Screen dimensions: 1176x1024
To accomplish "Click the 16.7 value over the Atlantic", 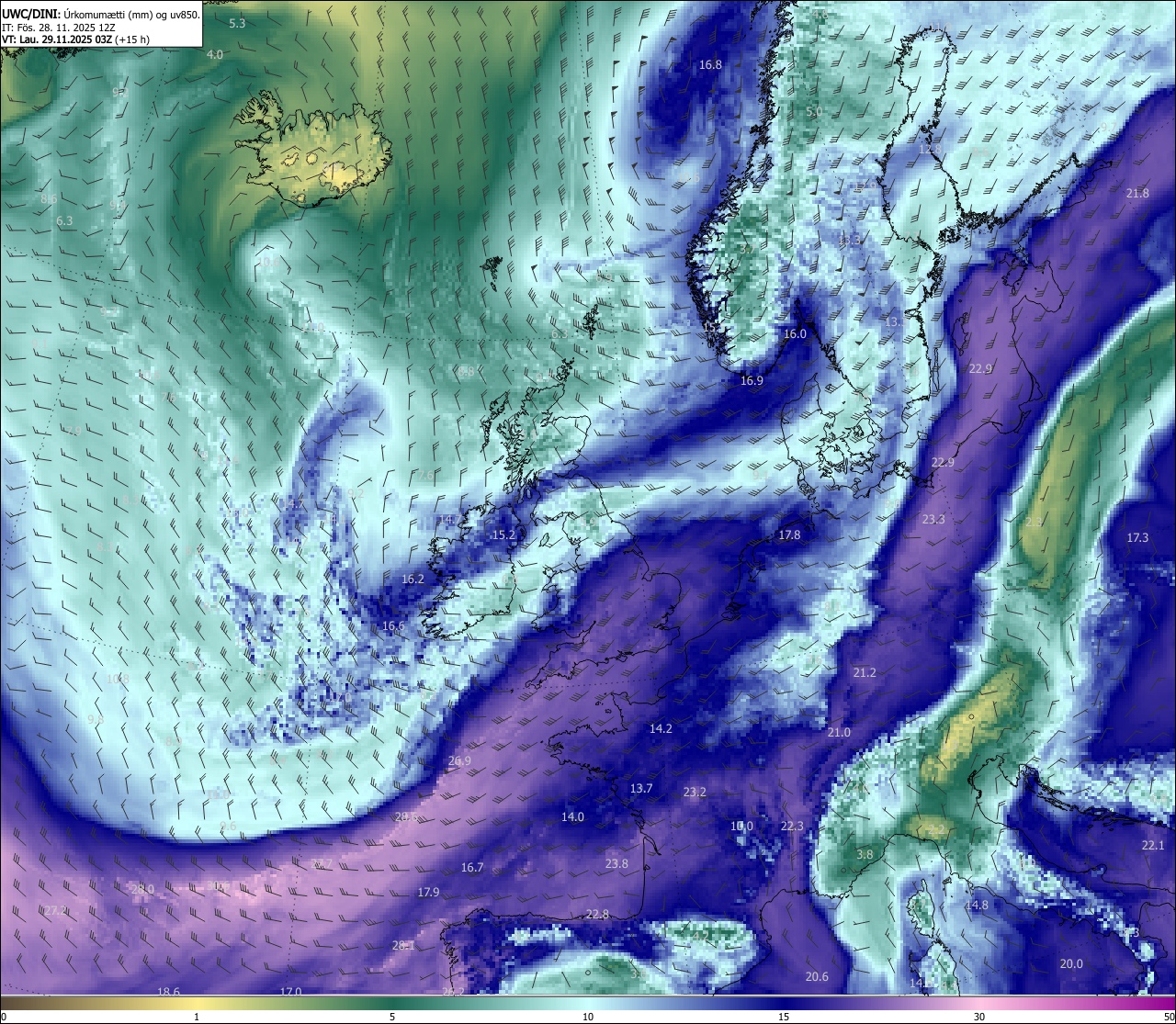I will (471, 868).
